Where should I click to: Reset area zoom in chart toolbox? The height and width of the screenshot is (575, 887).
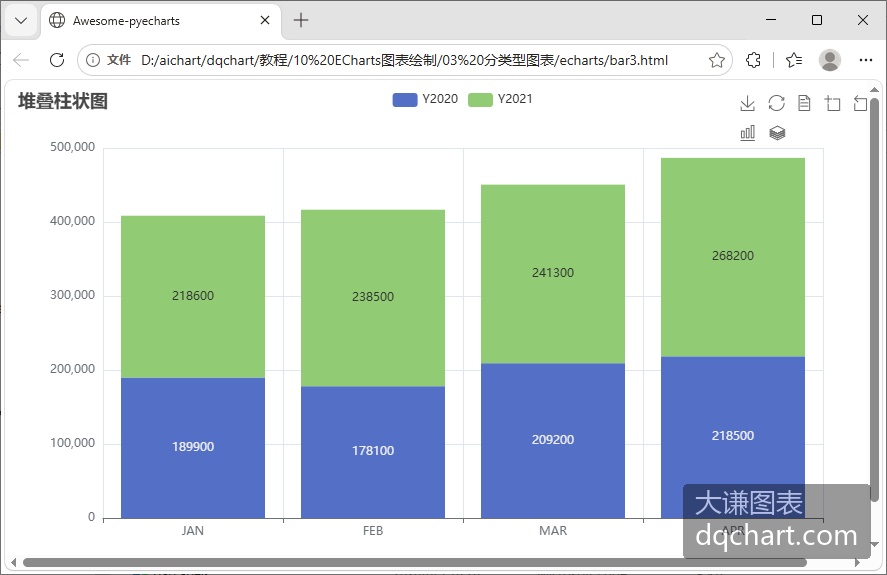(860, 104)
